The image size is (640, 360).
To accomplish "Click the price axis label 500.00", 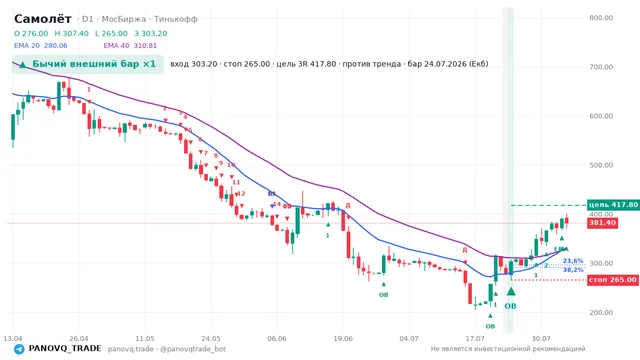I will pos(601,165).
